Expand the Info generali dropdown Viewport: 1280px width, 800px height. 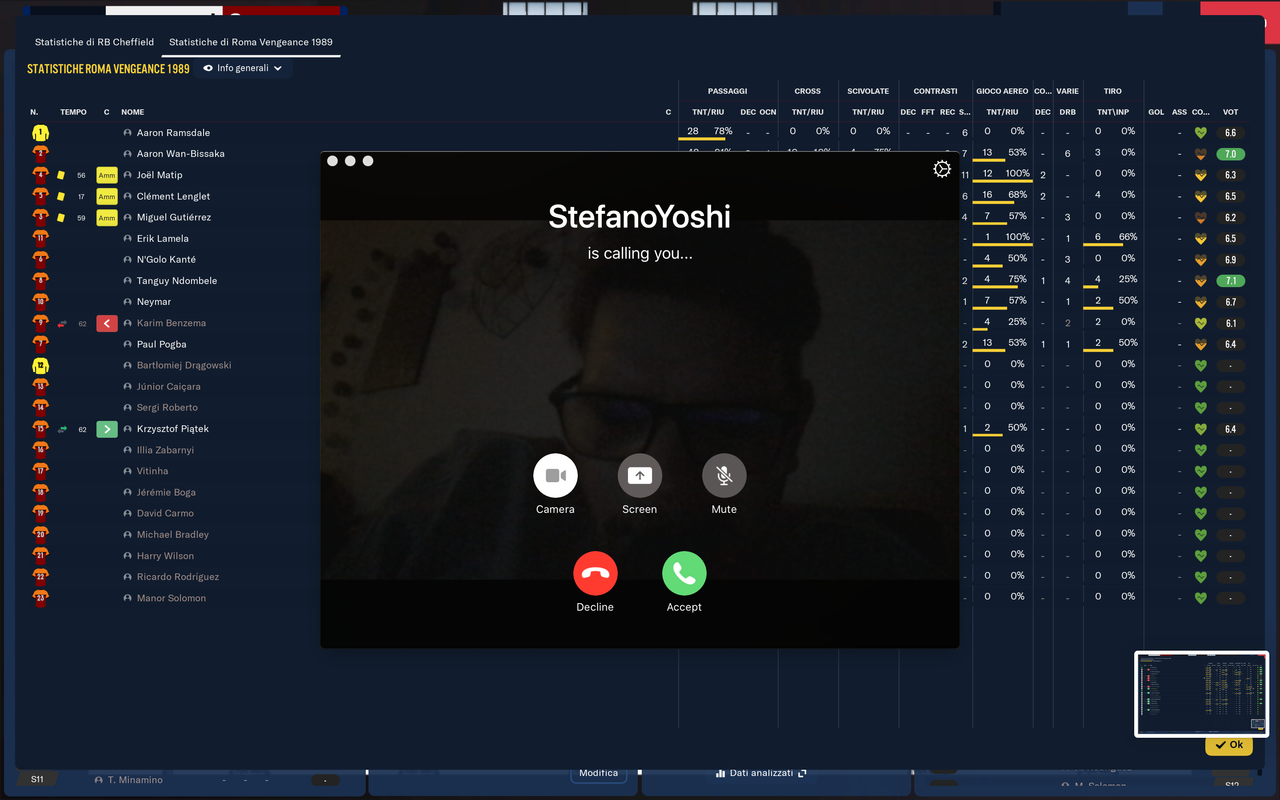(243, 69)
